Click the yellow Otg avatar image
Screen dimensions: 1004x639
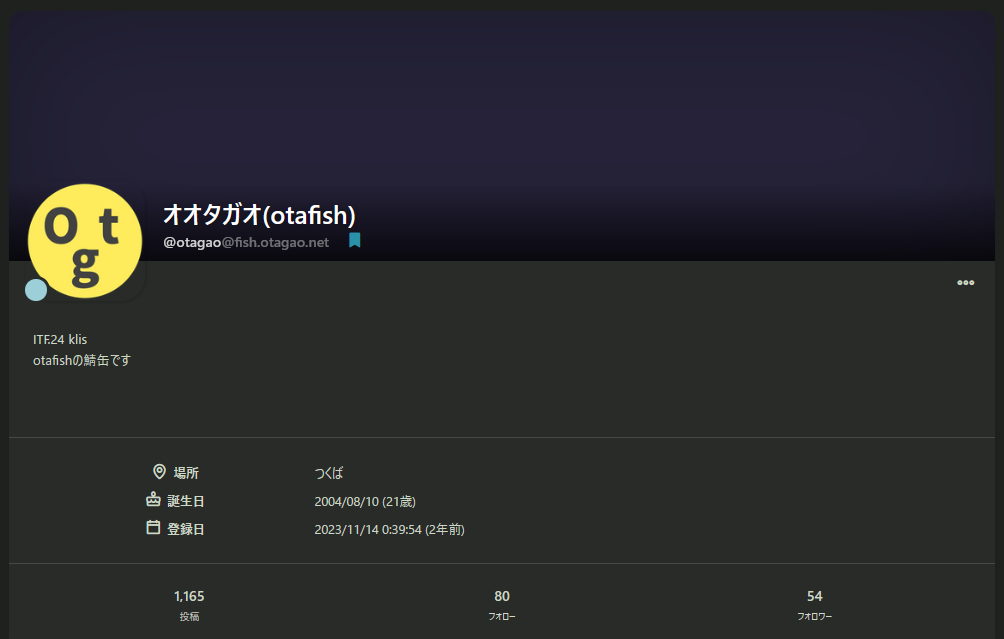coord(85,240)
